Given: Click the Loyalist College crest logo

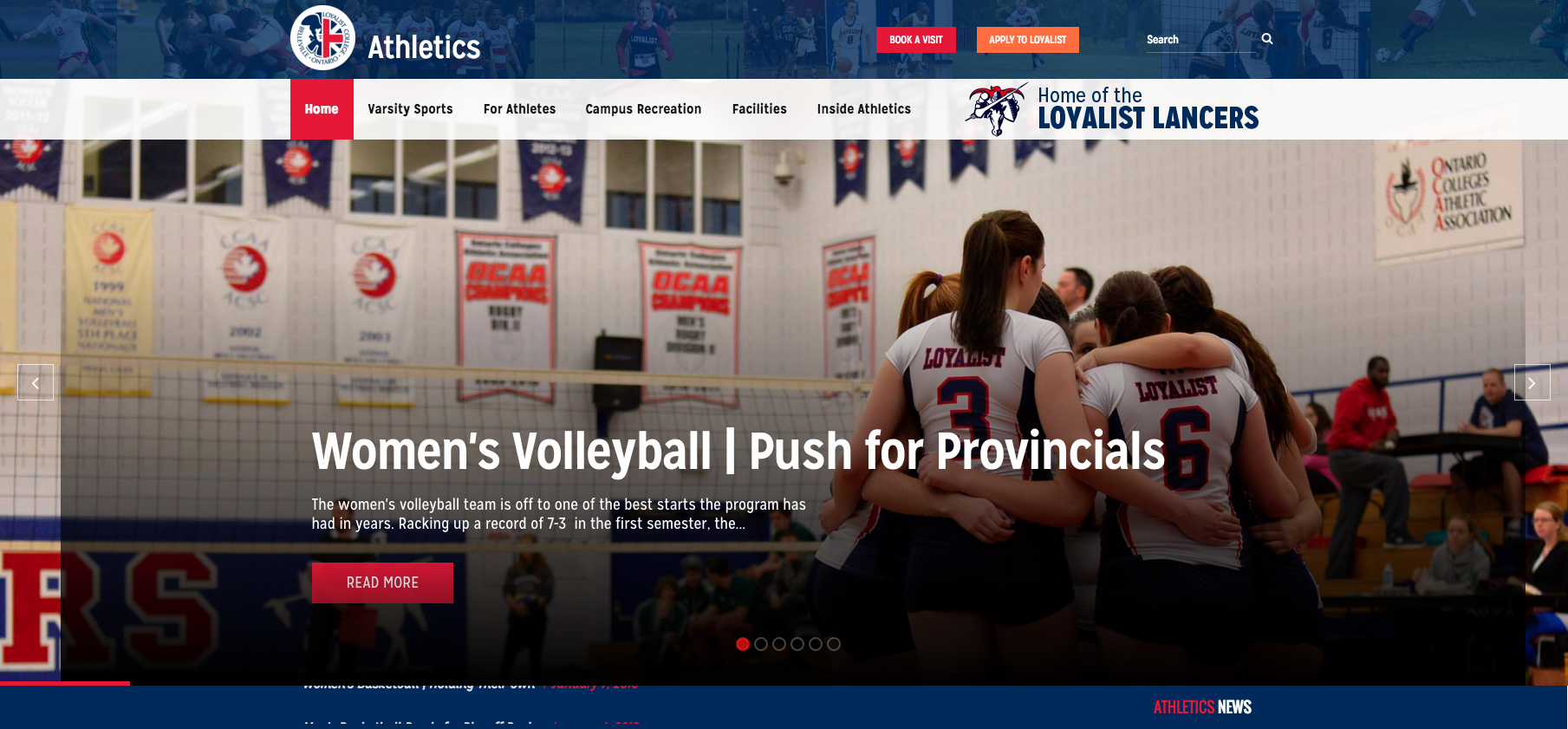Looking at the screenshot, I should 322,38.
